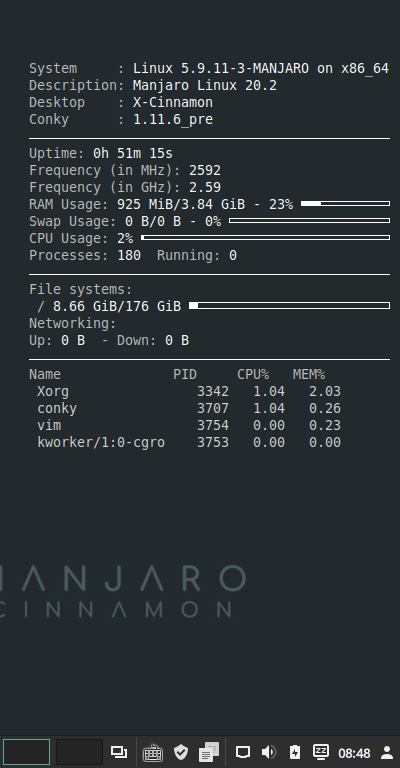
Task: Click the Processes: 180 text
Action: (x=85, y=256)
